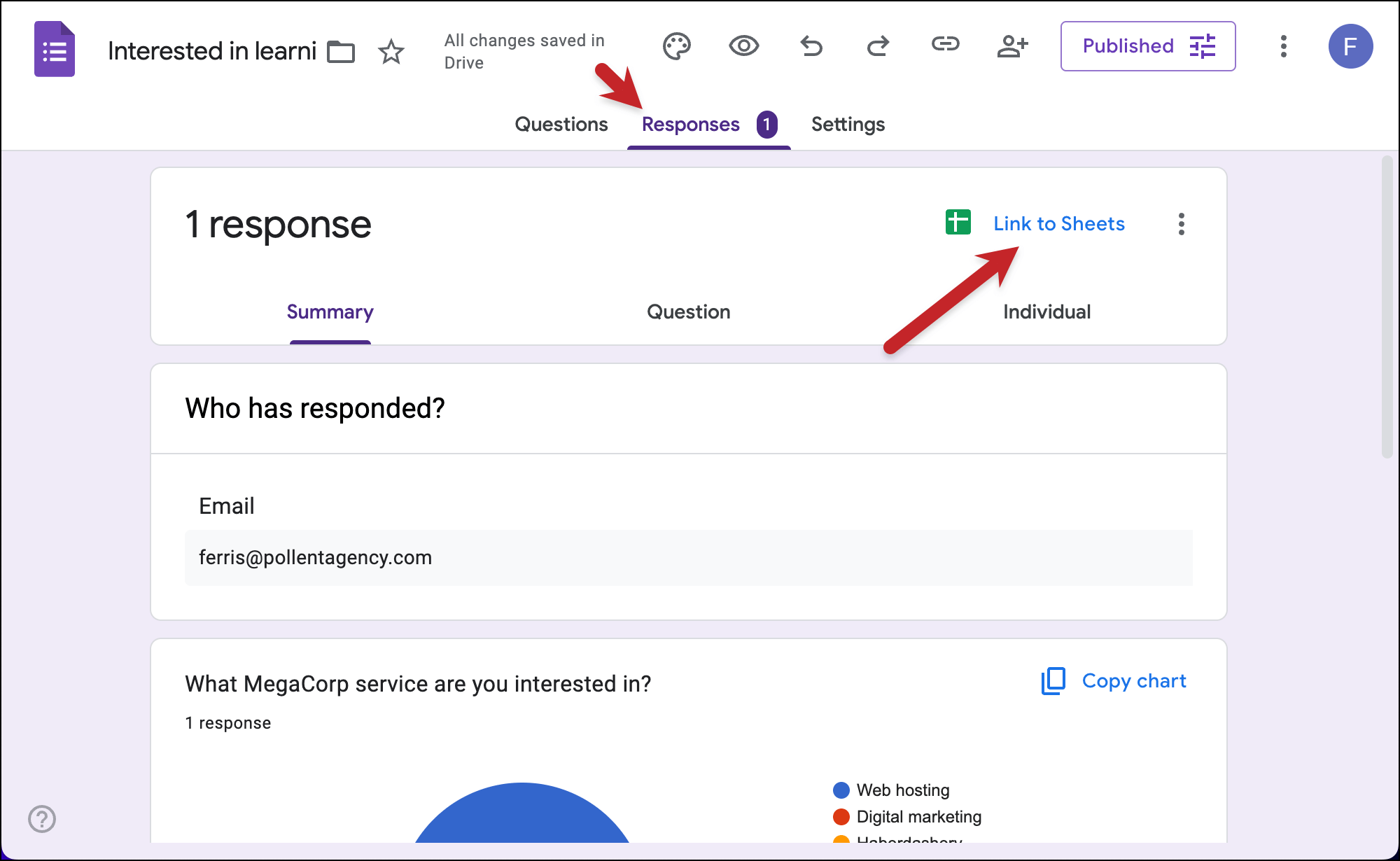The height and width of the screenshot is (861, 1400).
Task: Switch to the Settings tab
Action: click(848, 124)
